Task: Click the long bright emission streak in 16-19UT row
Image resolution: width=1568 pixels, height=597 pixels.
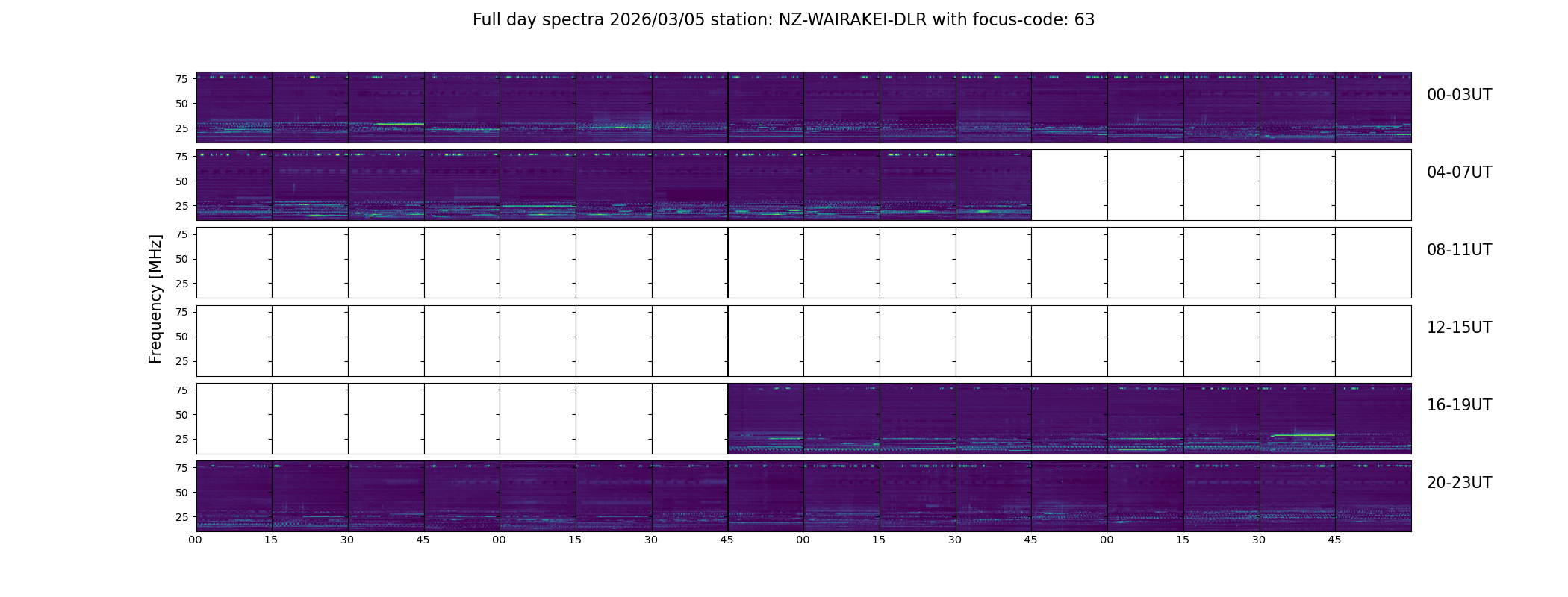Action: [x=1303, y=434]
